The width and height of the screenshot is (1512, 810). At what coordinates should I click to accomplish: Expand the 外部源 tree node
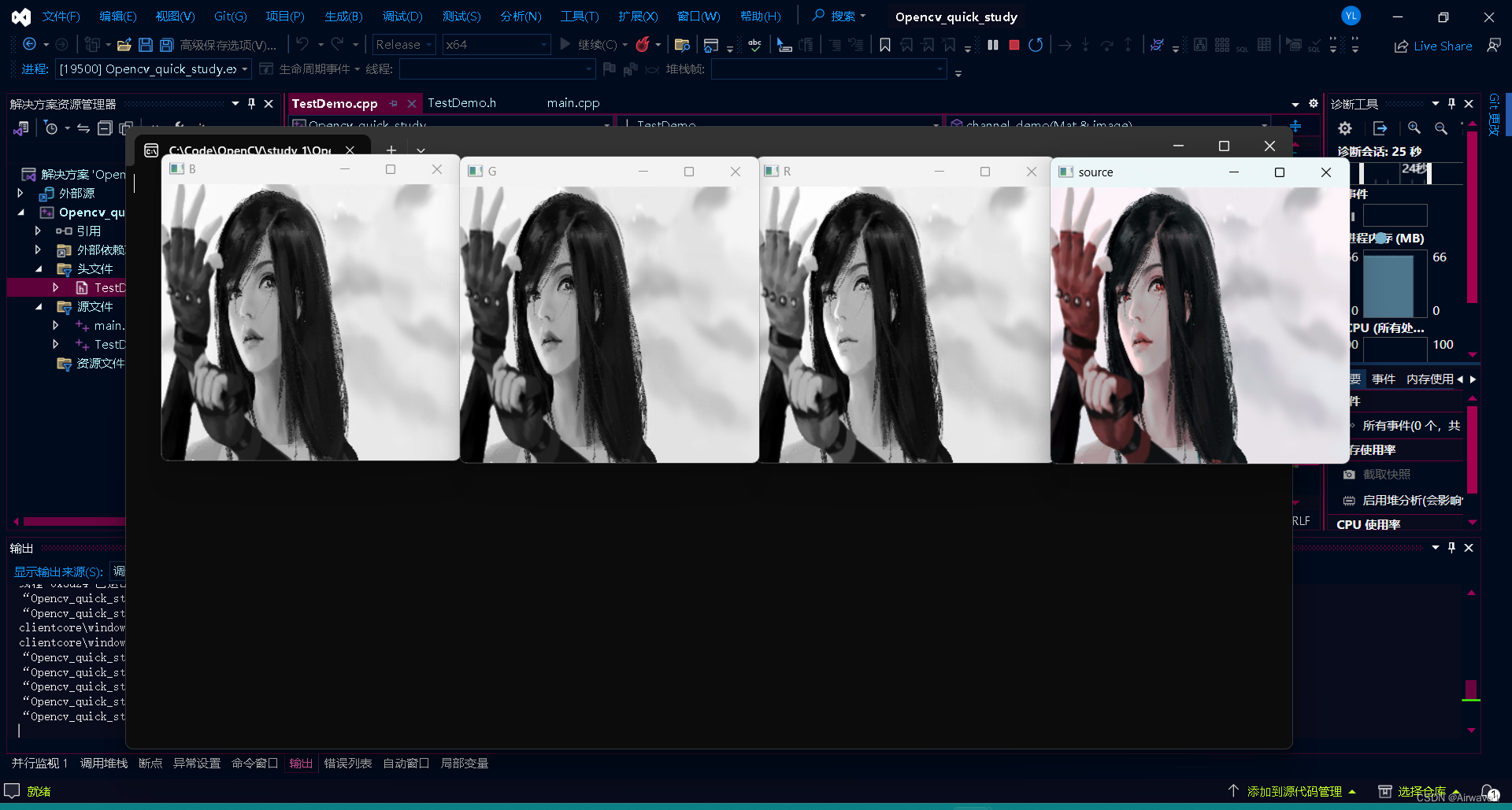click(20, 193)
